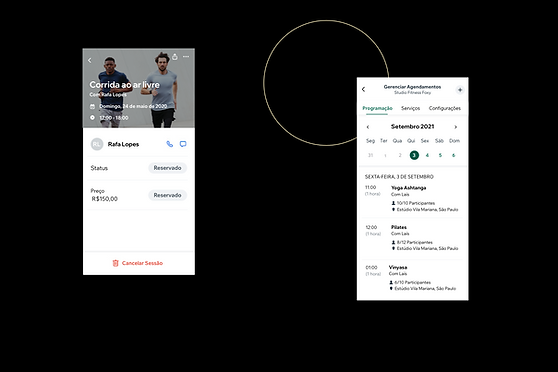Switch to the Serviços tab
The image size is (558, 372).
point(410,108)
